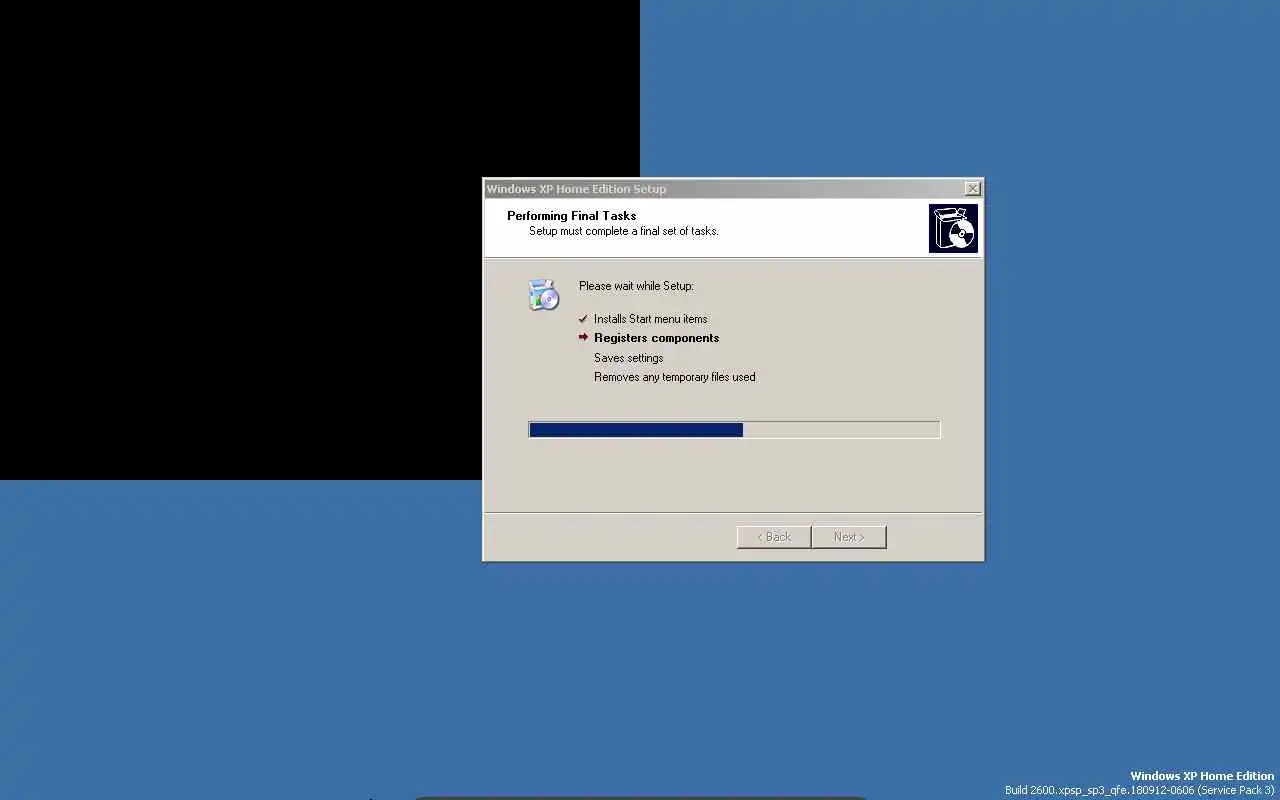
Task: Click the red arrow beside Registers components
Action: 584,338
